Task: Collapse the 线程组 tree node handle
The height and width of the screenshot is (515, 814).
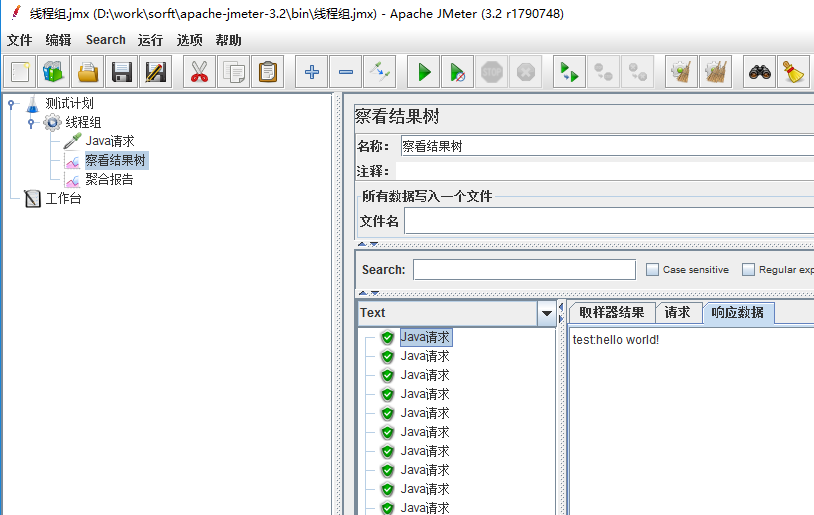Action: pyautogui.click(x=31, y=123)
